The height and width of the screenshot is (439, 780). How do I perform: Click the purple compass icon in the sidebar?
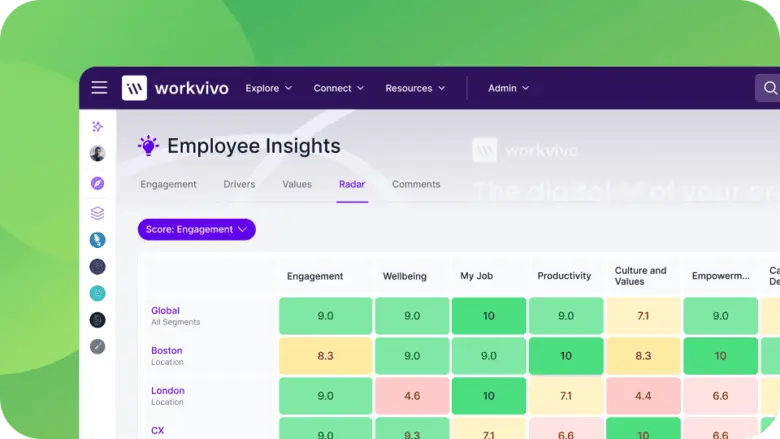98,183
